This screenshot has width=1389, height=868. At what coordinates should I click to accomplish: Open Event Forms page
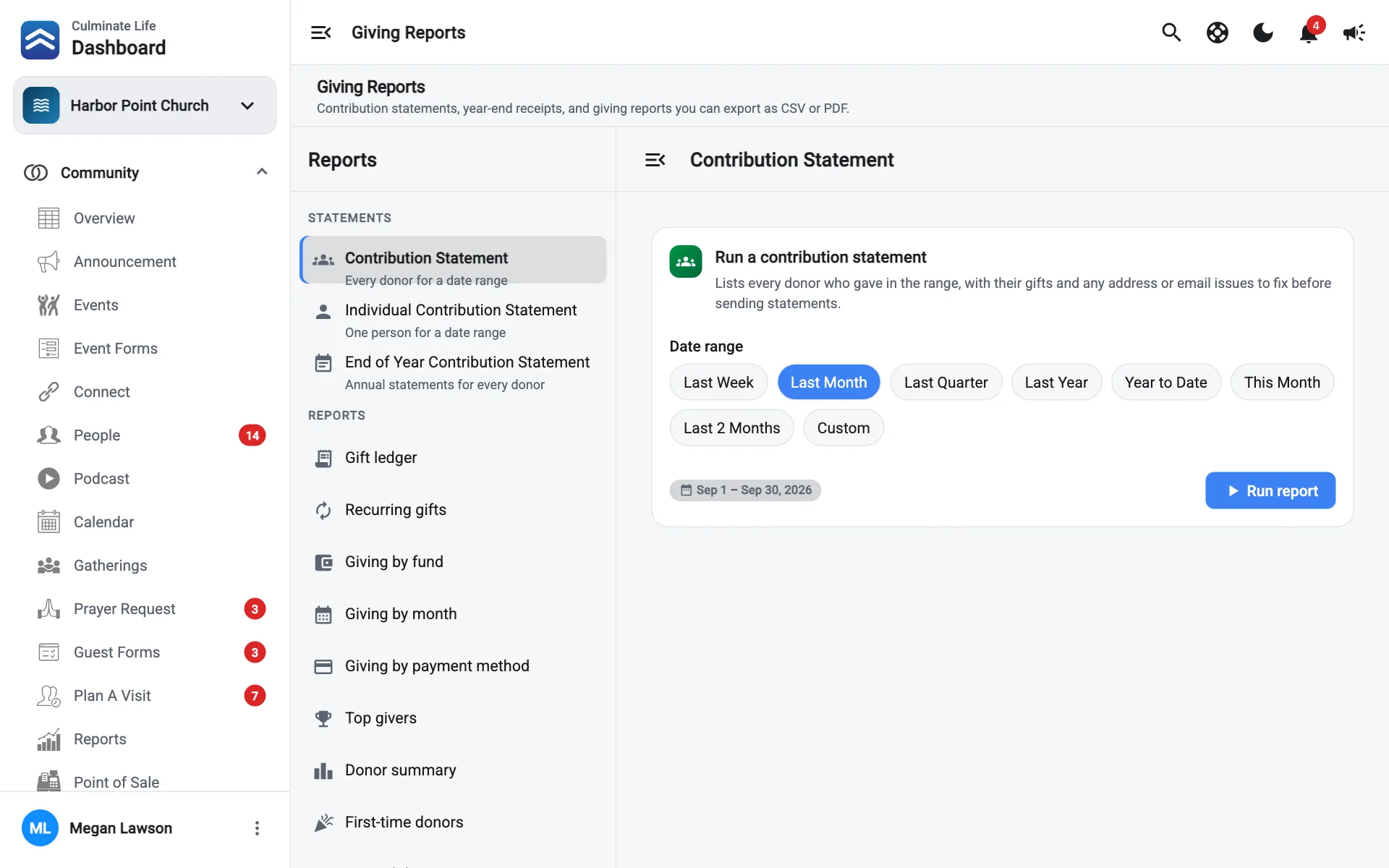145,349
